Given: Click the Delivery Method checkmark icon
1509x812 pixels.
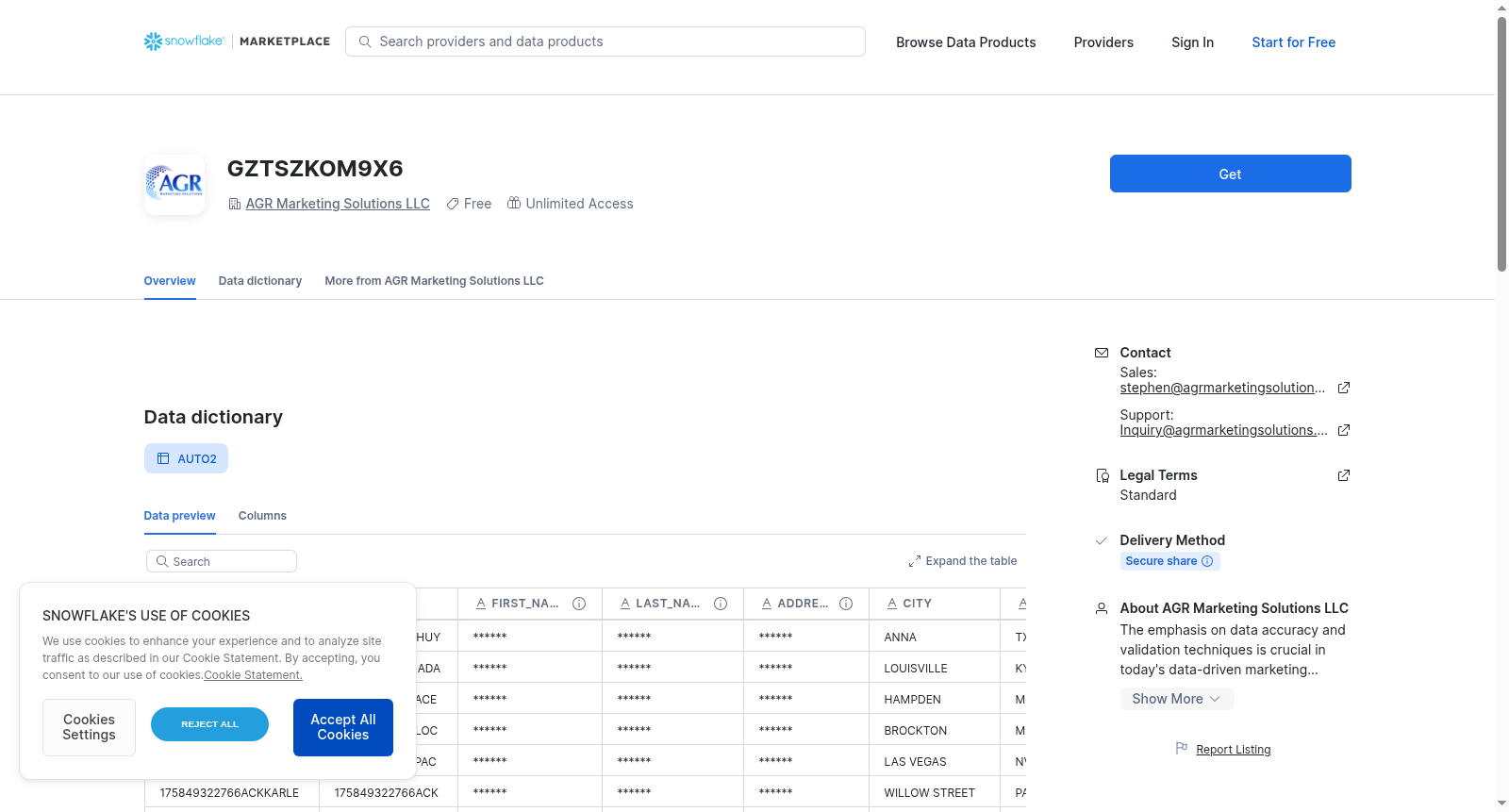Looking at the screenshot, I should 1101,540.
